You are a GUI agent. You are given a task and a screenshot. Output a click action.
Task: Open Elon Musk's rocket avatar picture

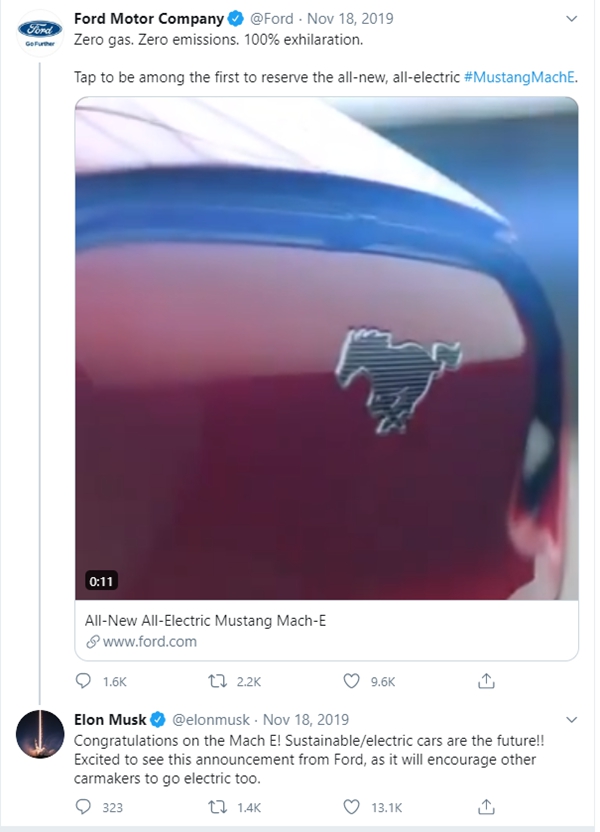coord(40,742)
